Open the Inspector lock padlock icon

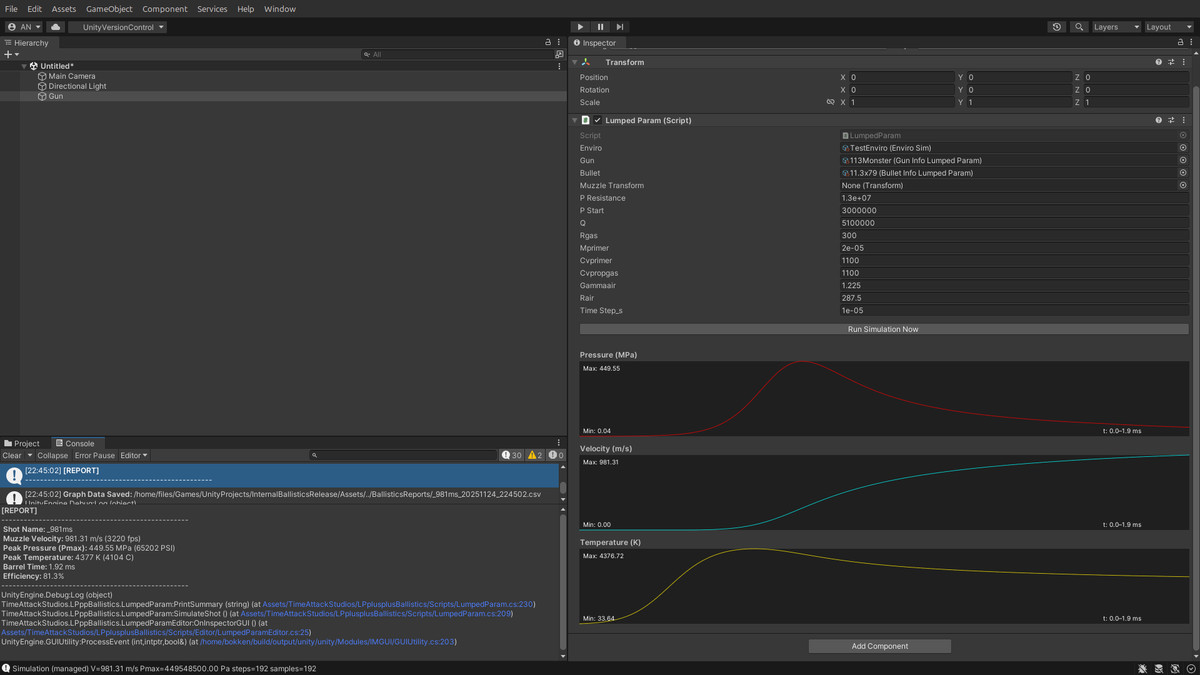click(x=1179, y=42)
